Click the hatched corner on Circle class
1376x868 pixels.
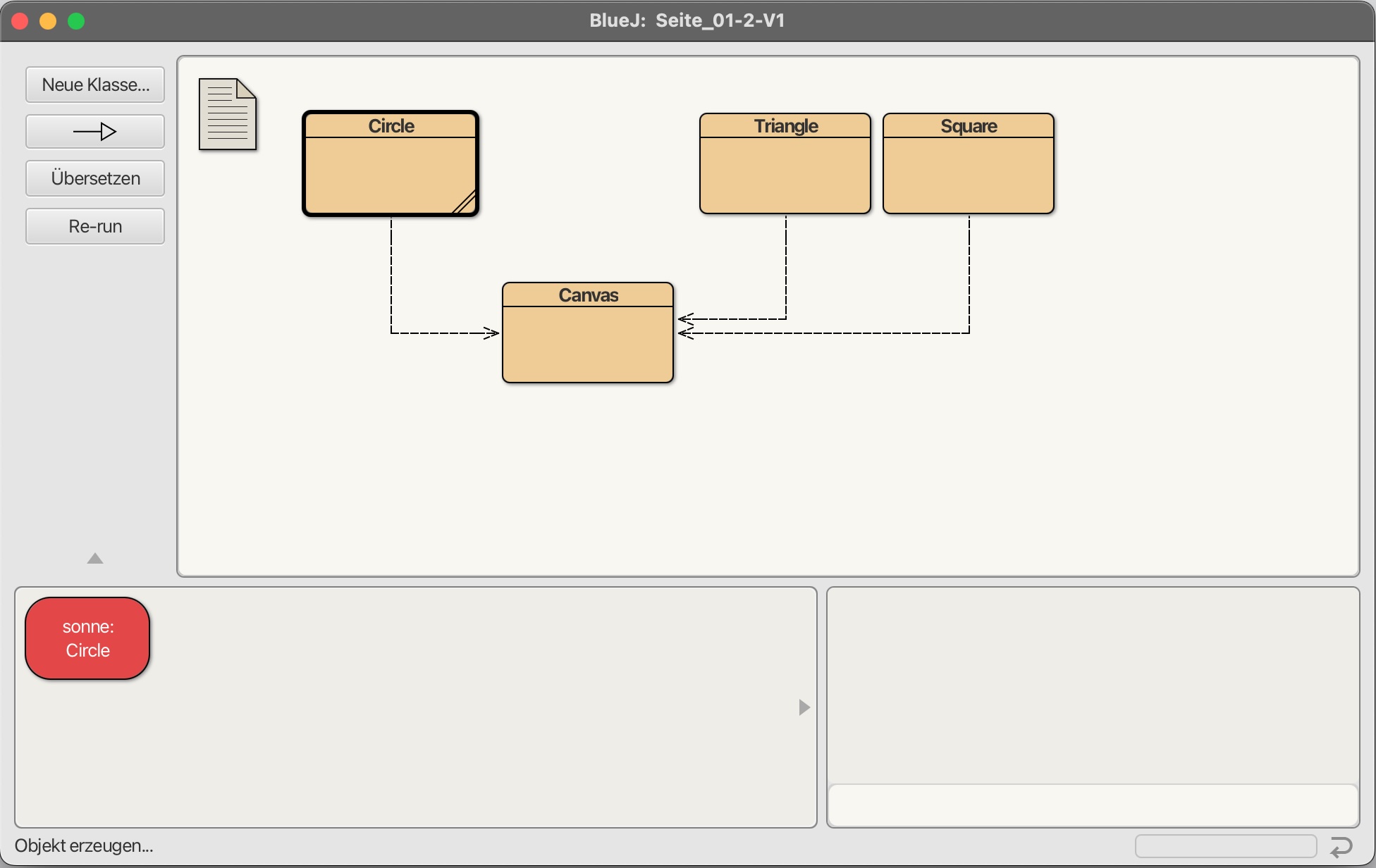(x=466, y=204)
